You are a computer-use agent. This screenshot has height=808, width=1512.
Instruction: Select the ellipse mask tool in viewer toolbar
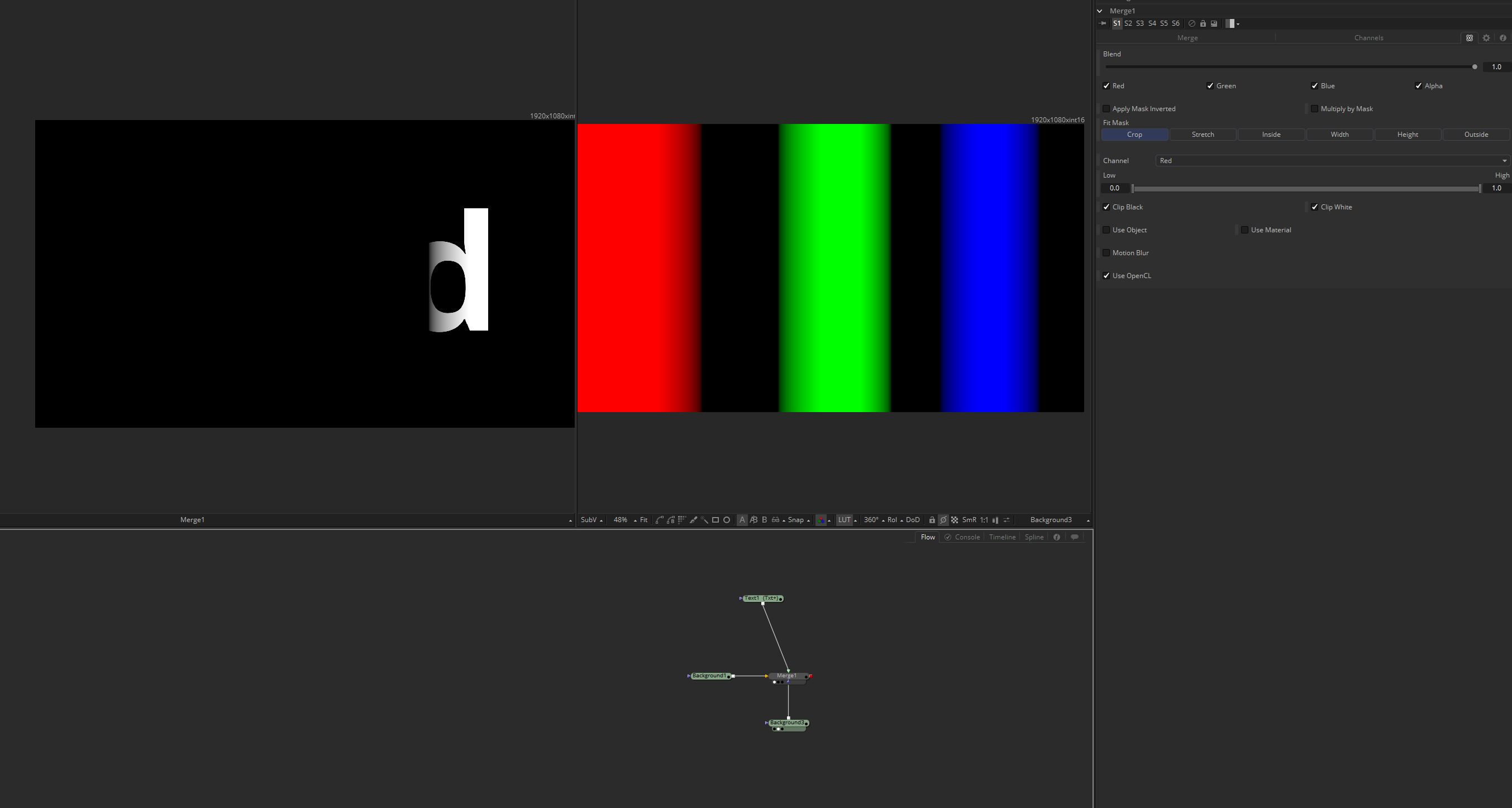click(x=727, y=520)
